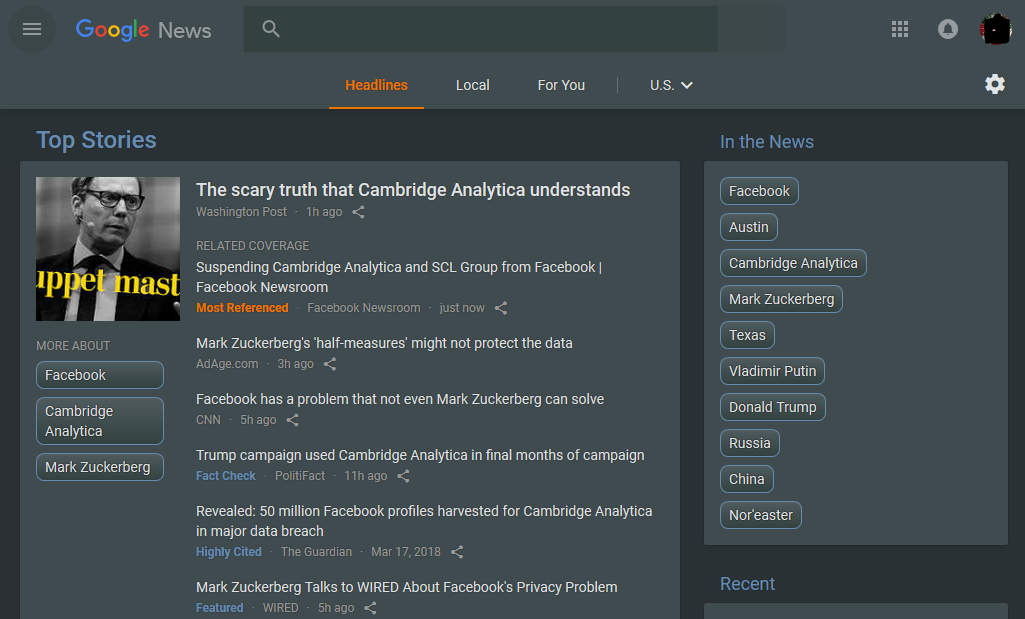The height and width of the screenshot is (619, 1025).
Task: Open 'Facebook has a problem' CNN article
Action: [400, 399]
